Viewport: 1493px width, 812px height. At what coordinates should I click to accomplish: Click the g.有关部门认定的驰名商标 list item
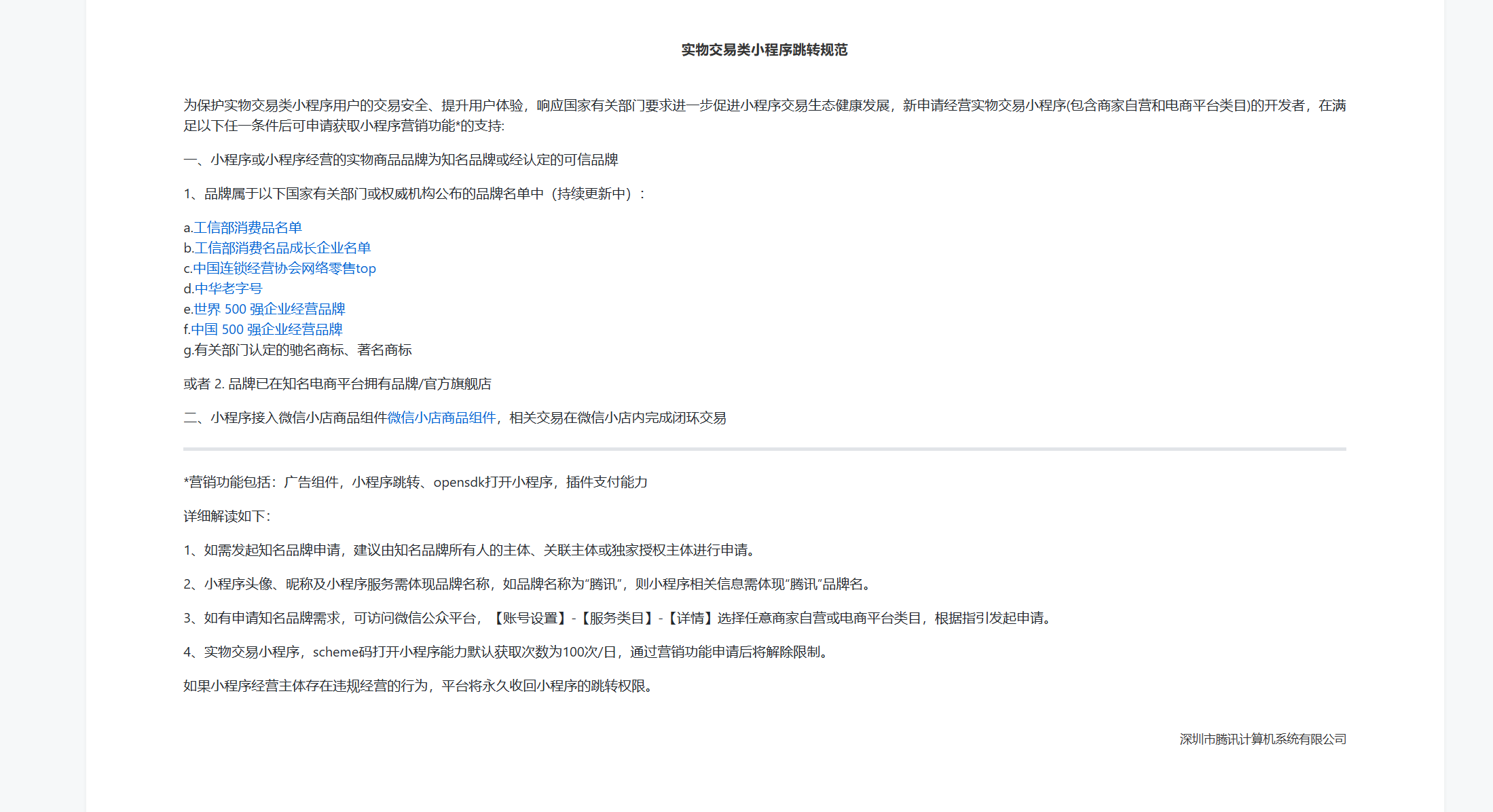(297, 350)
